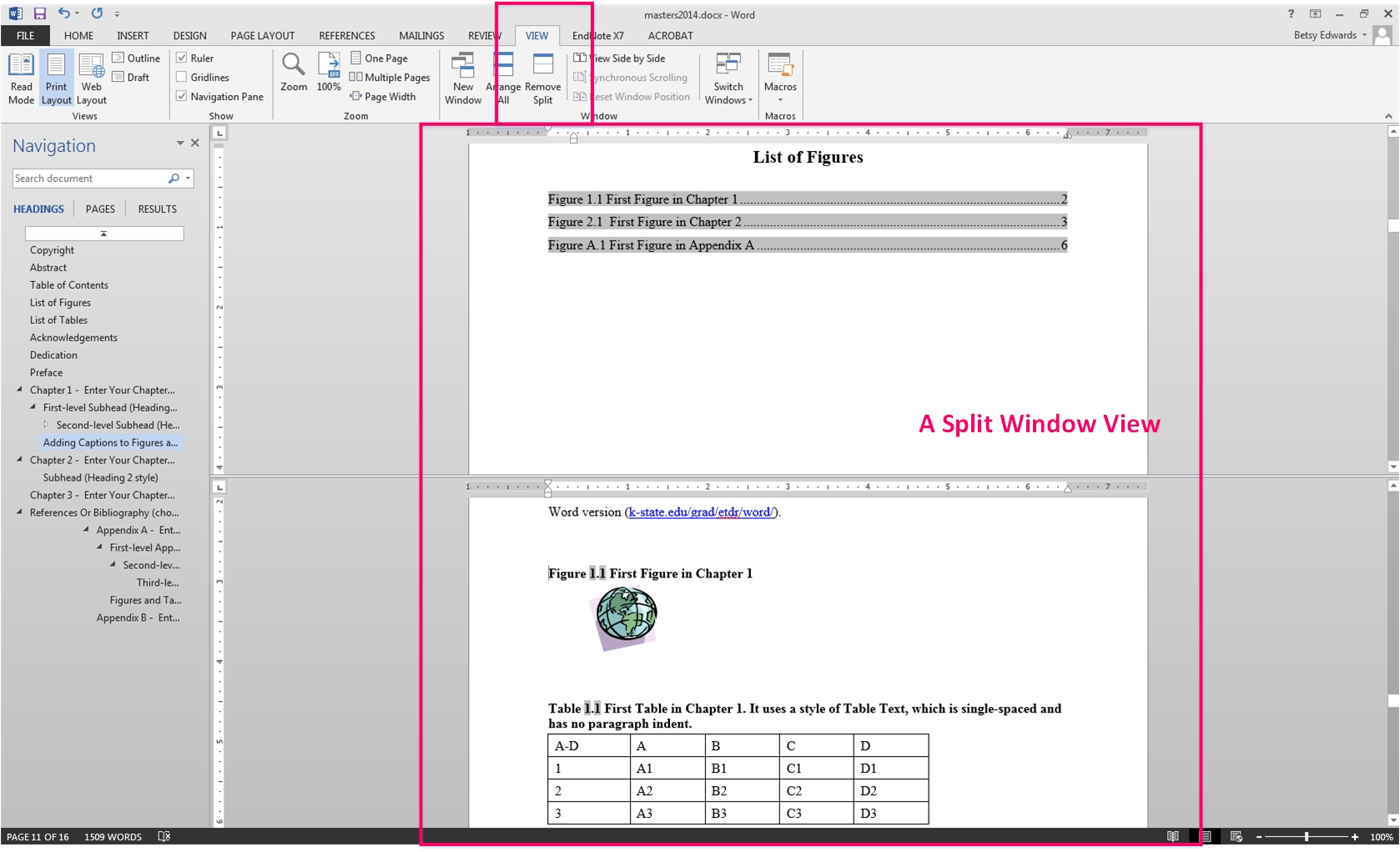Uncheck the Ruler checkbox
The width and height of the screenshot is (1400, 852).
point(182,58)
